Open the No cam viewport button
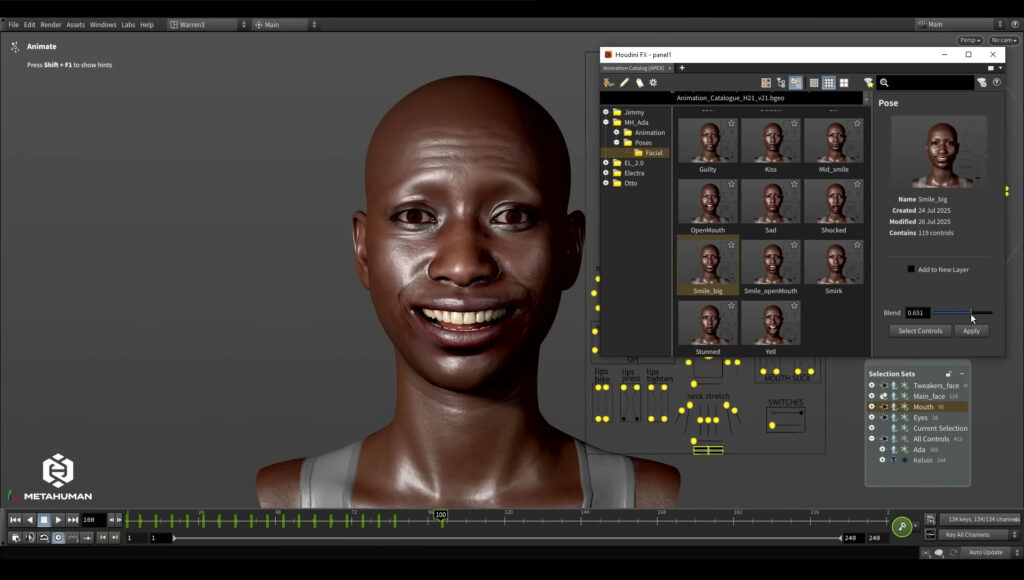 1004,40
